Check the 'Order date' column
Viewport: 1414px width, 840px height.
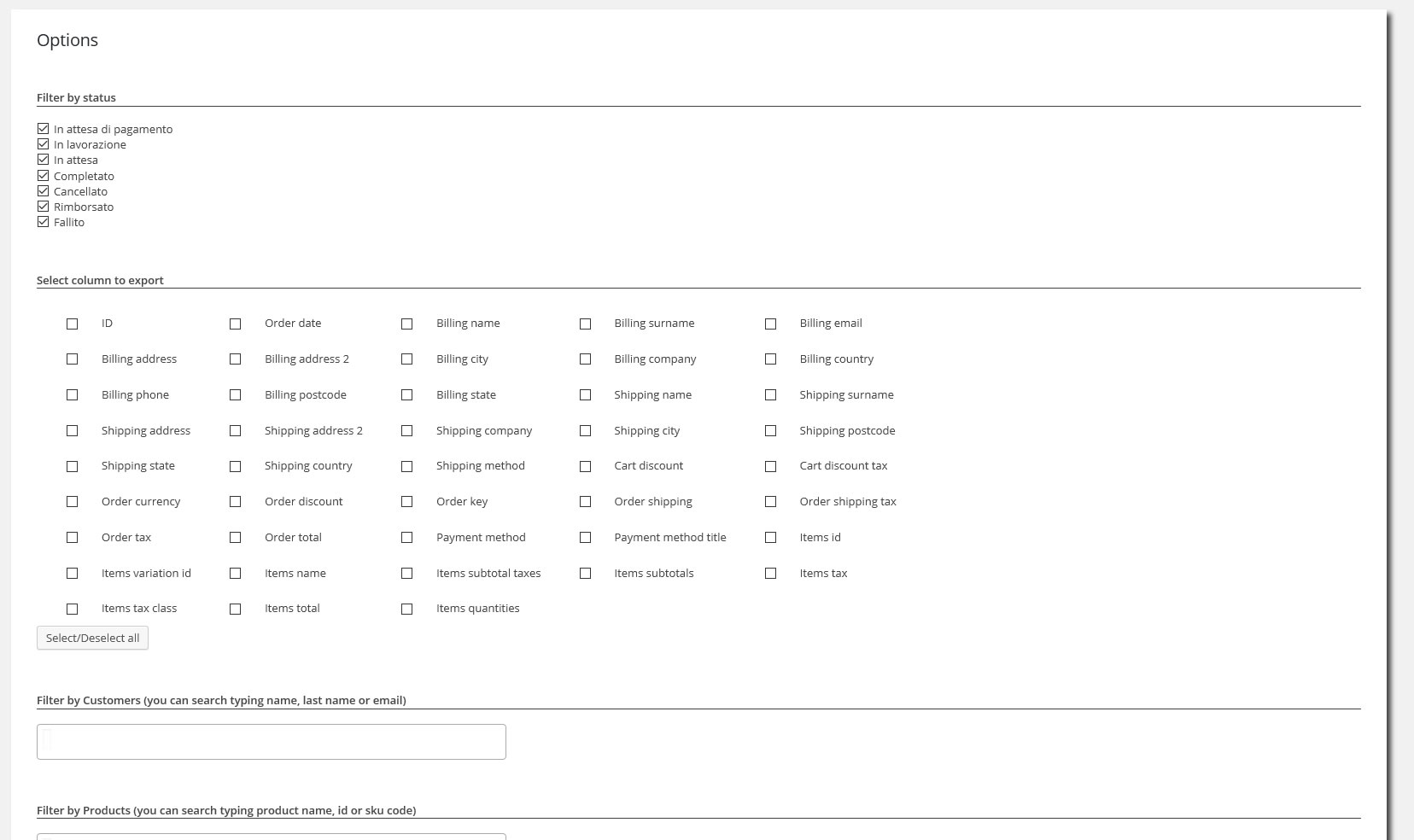coord(236,324)
